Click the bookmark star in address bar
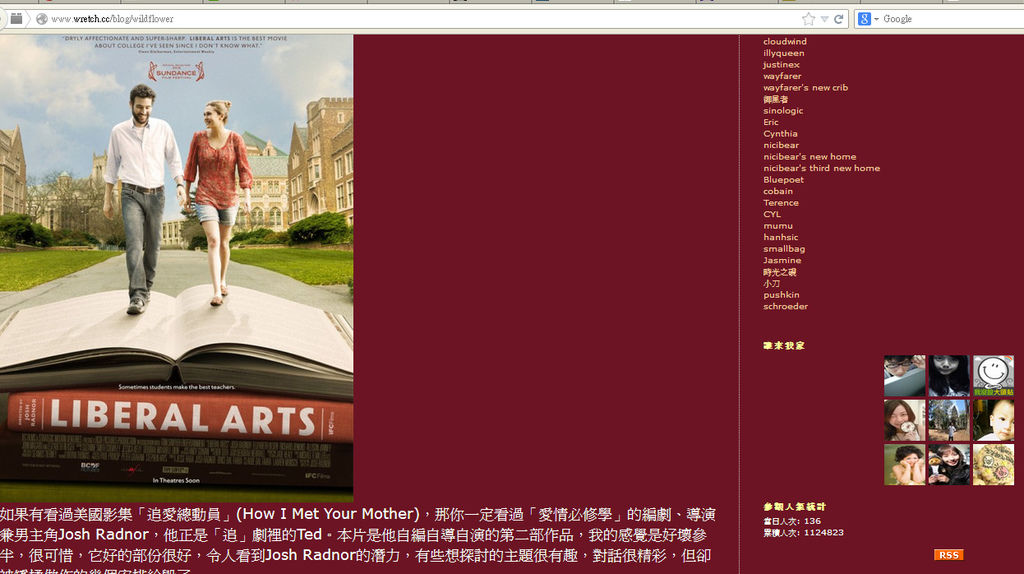The width and height of the screenshot is (1024, 574). (808, 19)
